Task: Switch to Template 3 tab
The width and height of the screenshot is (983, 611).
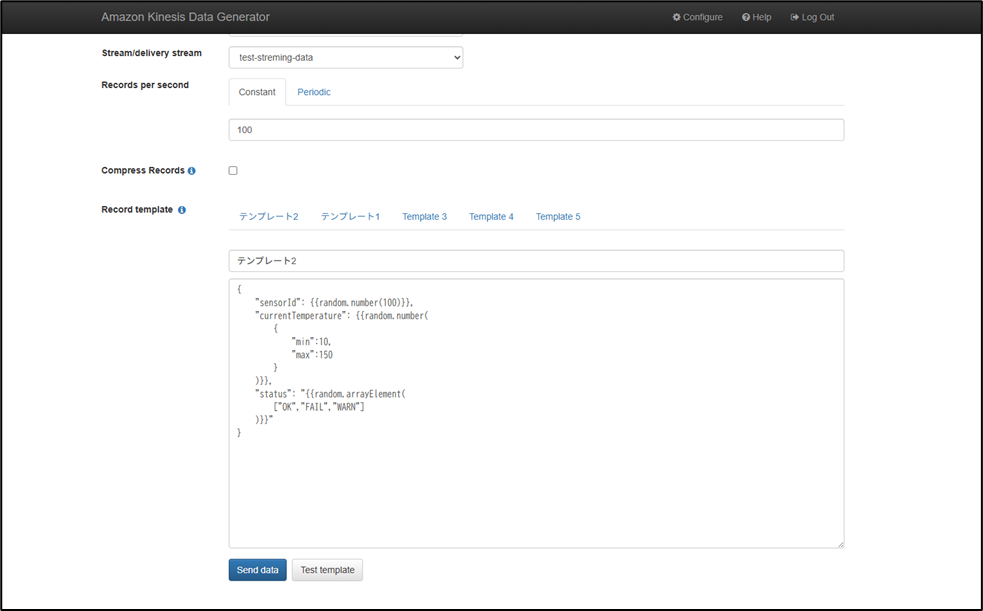Action: [424, 216]
